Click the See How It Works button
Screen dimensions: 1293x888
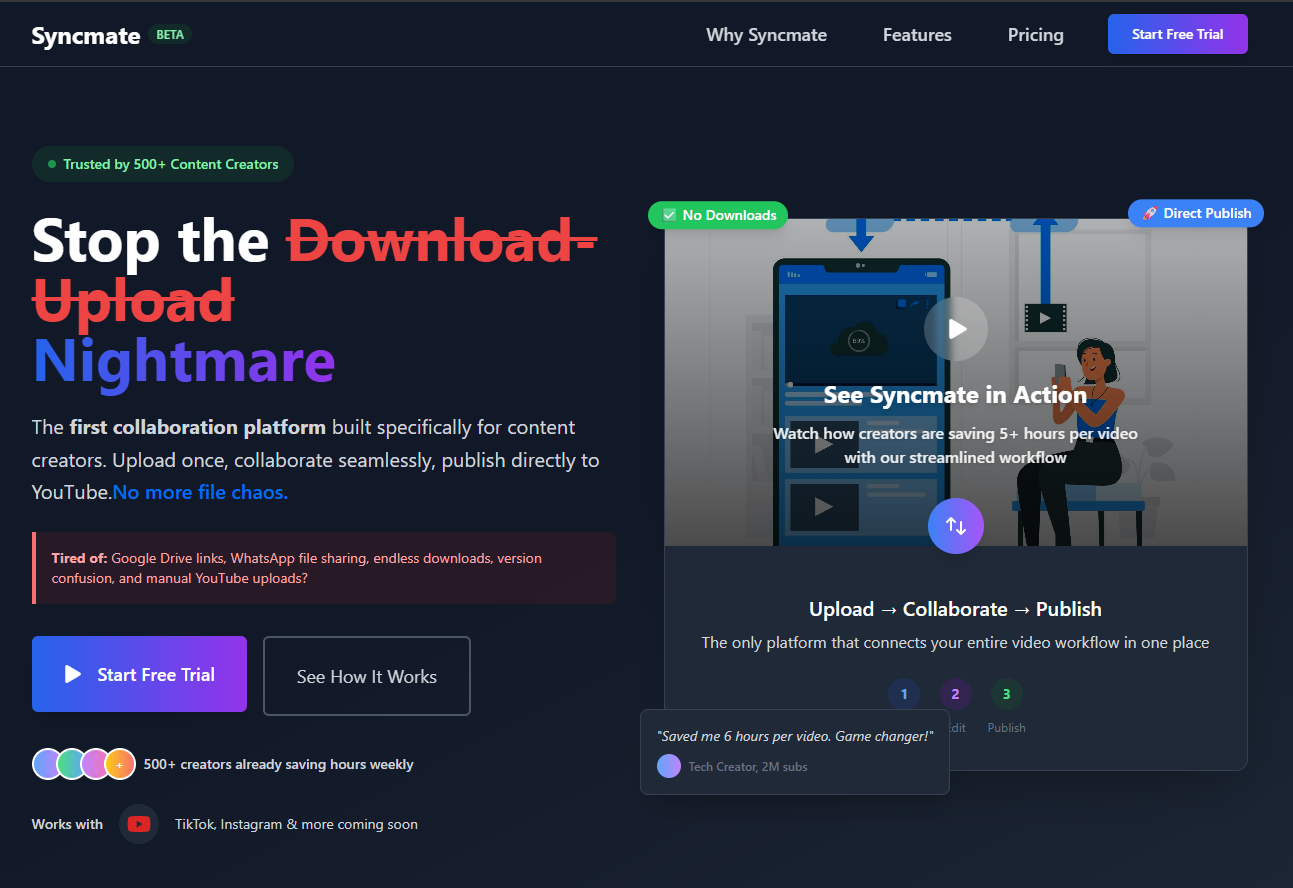(367, 676)
